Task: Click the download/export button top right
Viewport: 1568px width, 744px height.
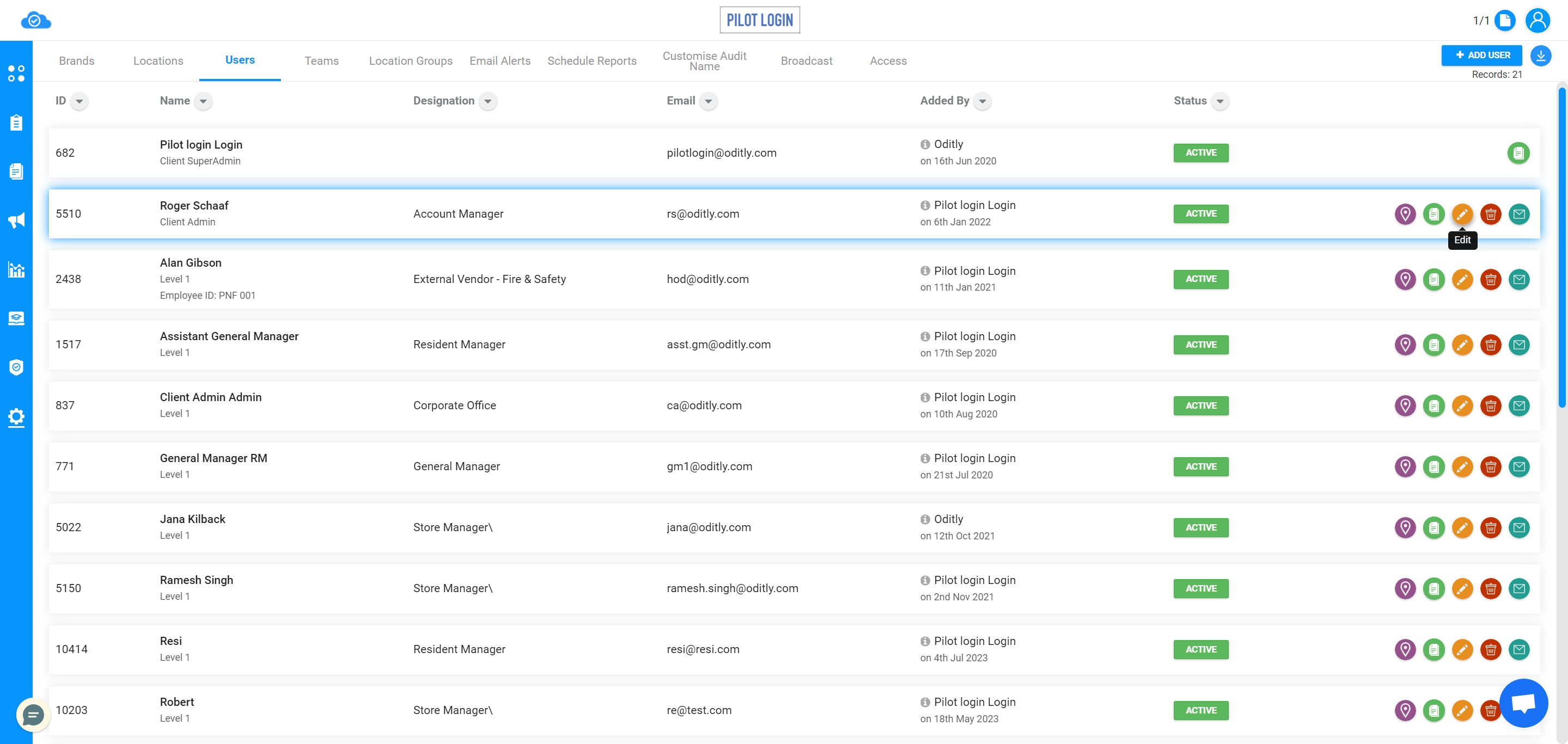Action: [x=1542, y=55]
